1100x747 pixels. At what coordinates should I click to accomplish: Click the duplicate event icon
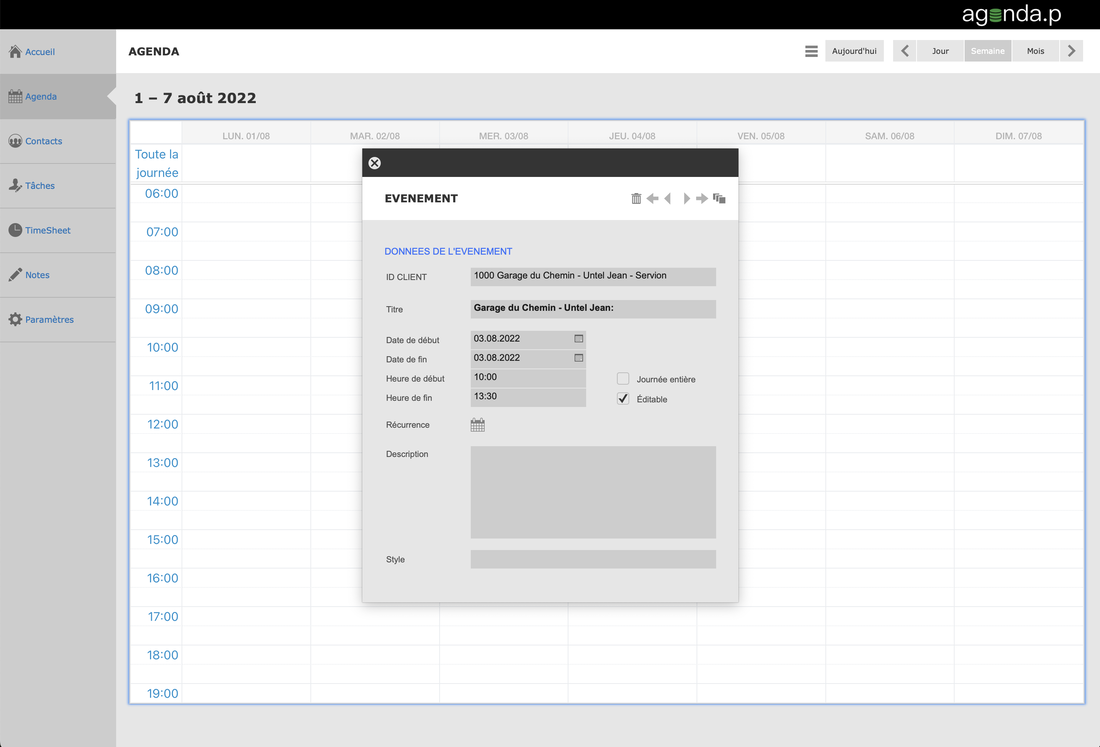(x=719, y=199)
